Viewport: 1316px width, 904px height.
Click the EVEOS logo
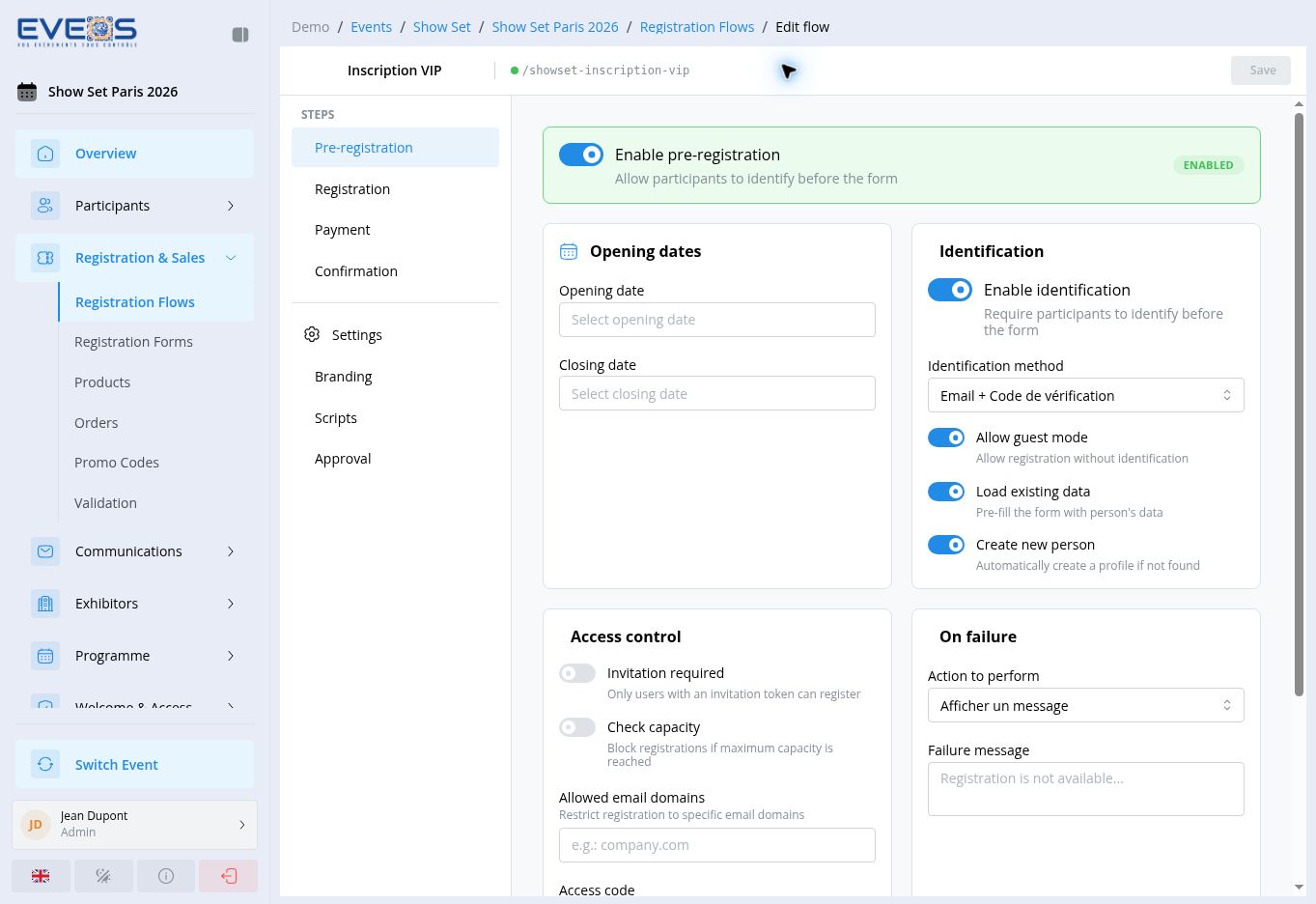pyautogui.click(x=77, y=32)
